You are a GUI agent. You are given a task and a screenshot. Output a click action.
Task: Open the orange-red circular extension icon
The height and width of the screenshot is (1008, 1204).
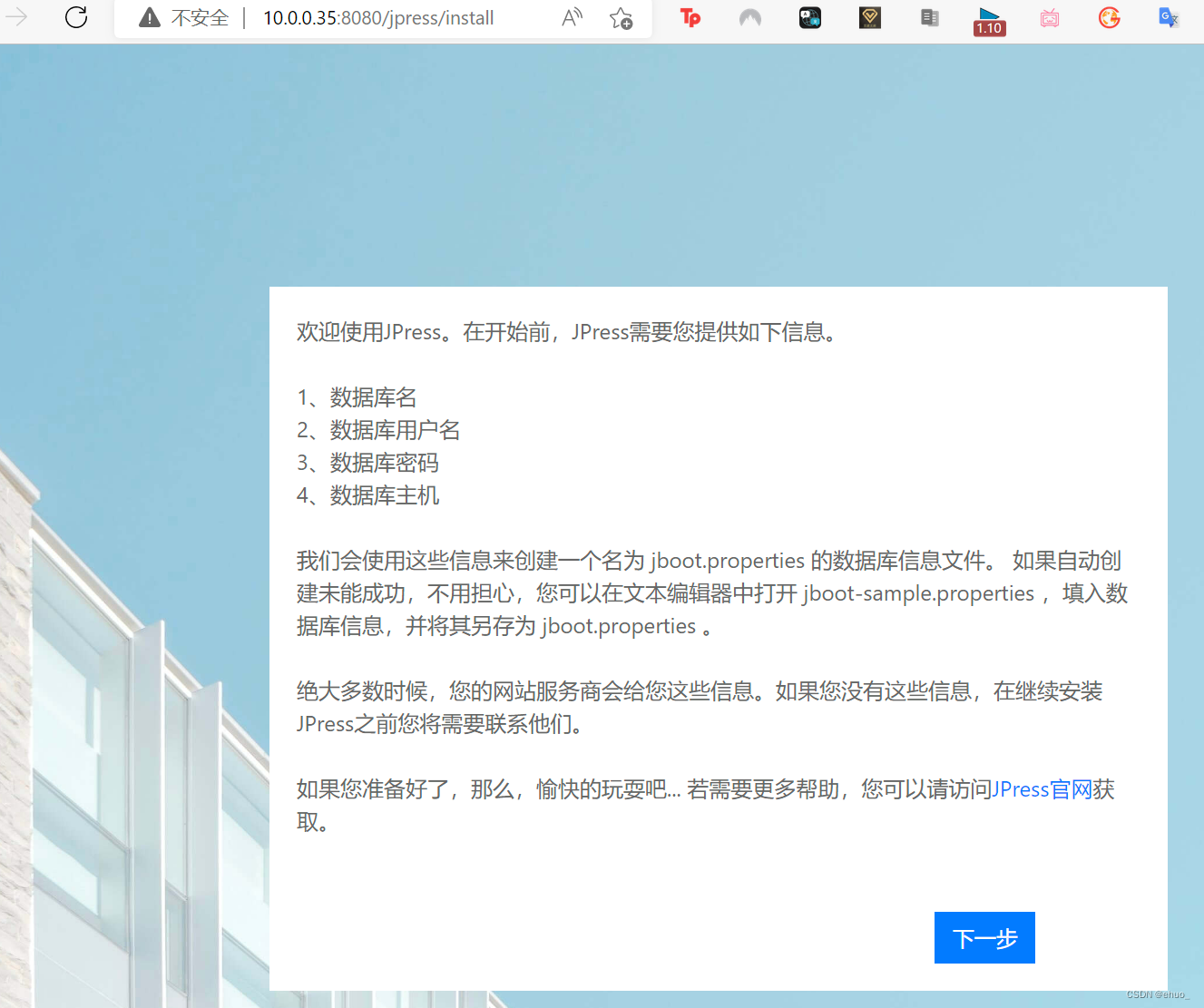1110,17
